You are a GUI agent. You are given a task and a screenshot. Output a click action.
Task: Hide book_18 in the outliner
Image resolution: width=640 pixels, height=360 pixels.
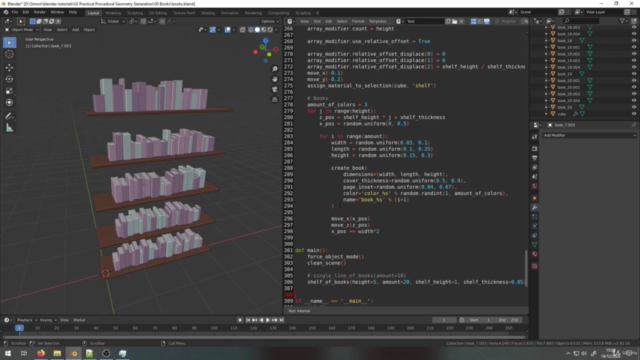tap(634, 40)
